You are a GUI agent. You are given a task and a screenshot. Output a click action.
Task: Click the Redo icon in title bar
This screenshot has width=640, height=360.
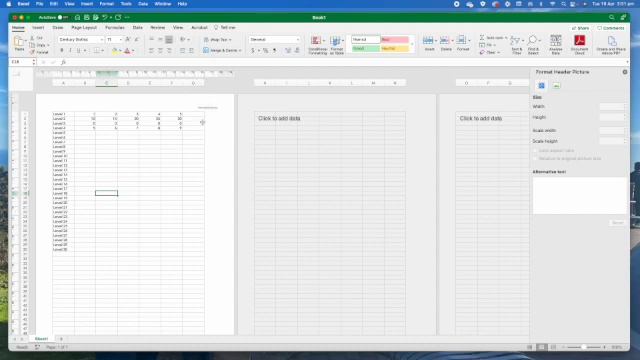click(x=118, y=18)
